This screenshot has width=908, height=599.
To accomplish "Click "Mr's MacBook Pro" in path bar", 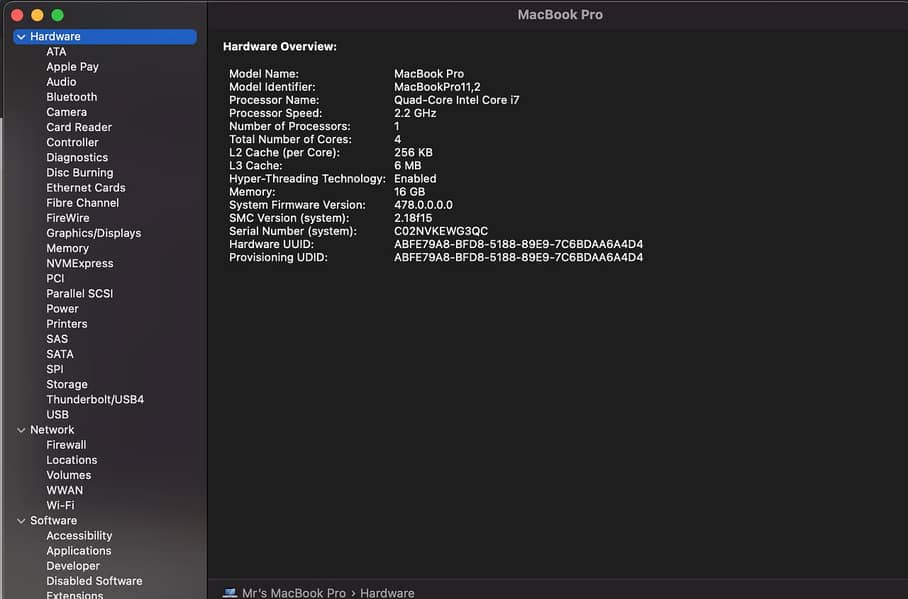I will tap(294, 593).
